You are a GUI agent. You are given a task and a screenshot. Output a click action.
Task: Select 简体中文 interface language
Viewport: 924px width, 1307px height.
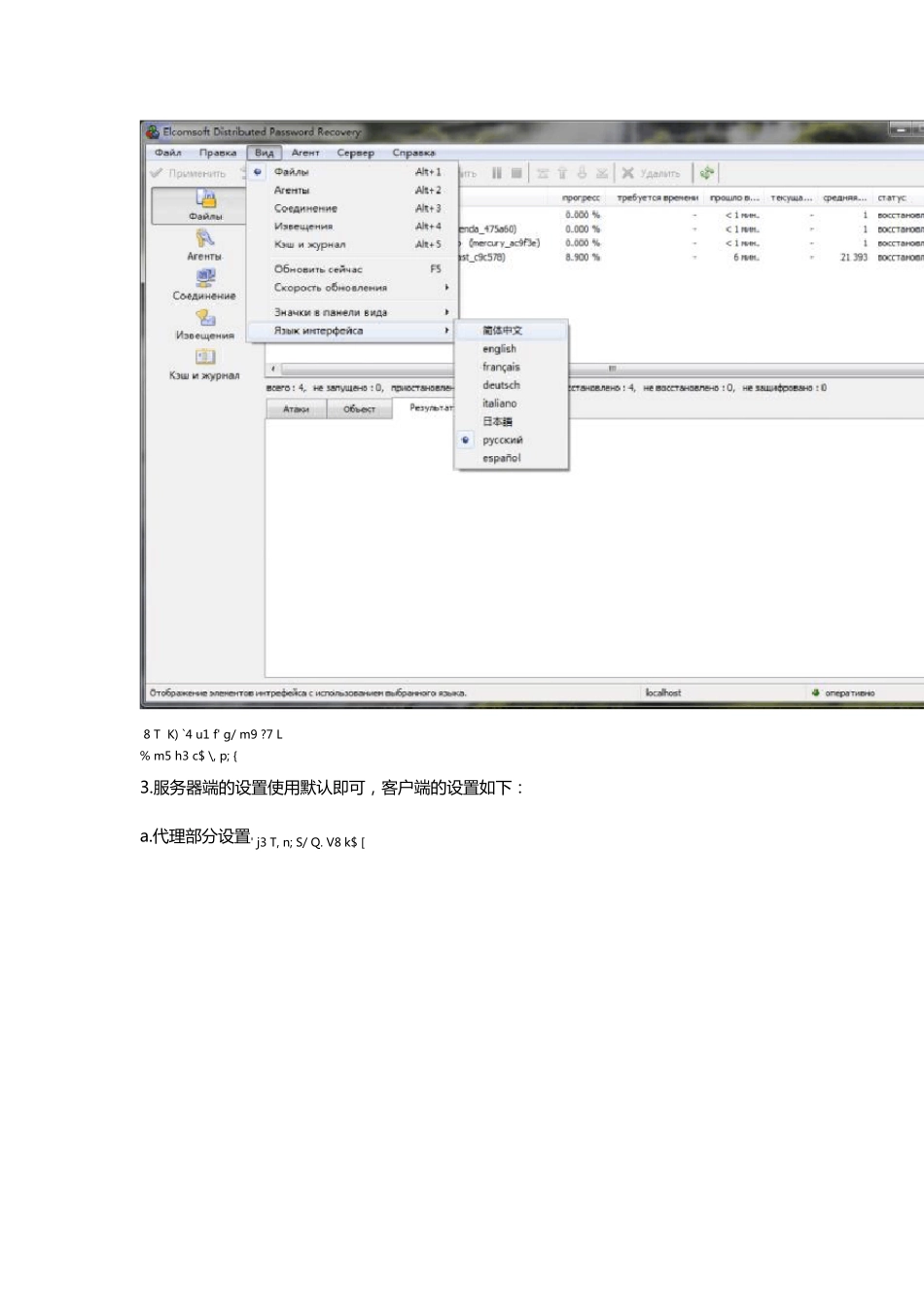512,331
